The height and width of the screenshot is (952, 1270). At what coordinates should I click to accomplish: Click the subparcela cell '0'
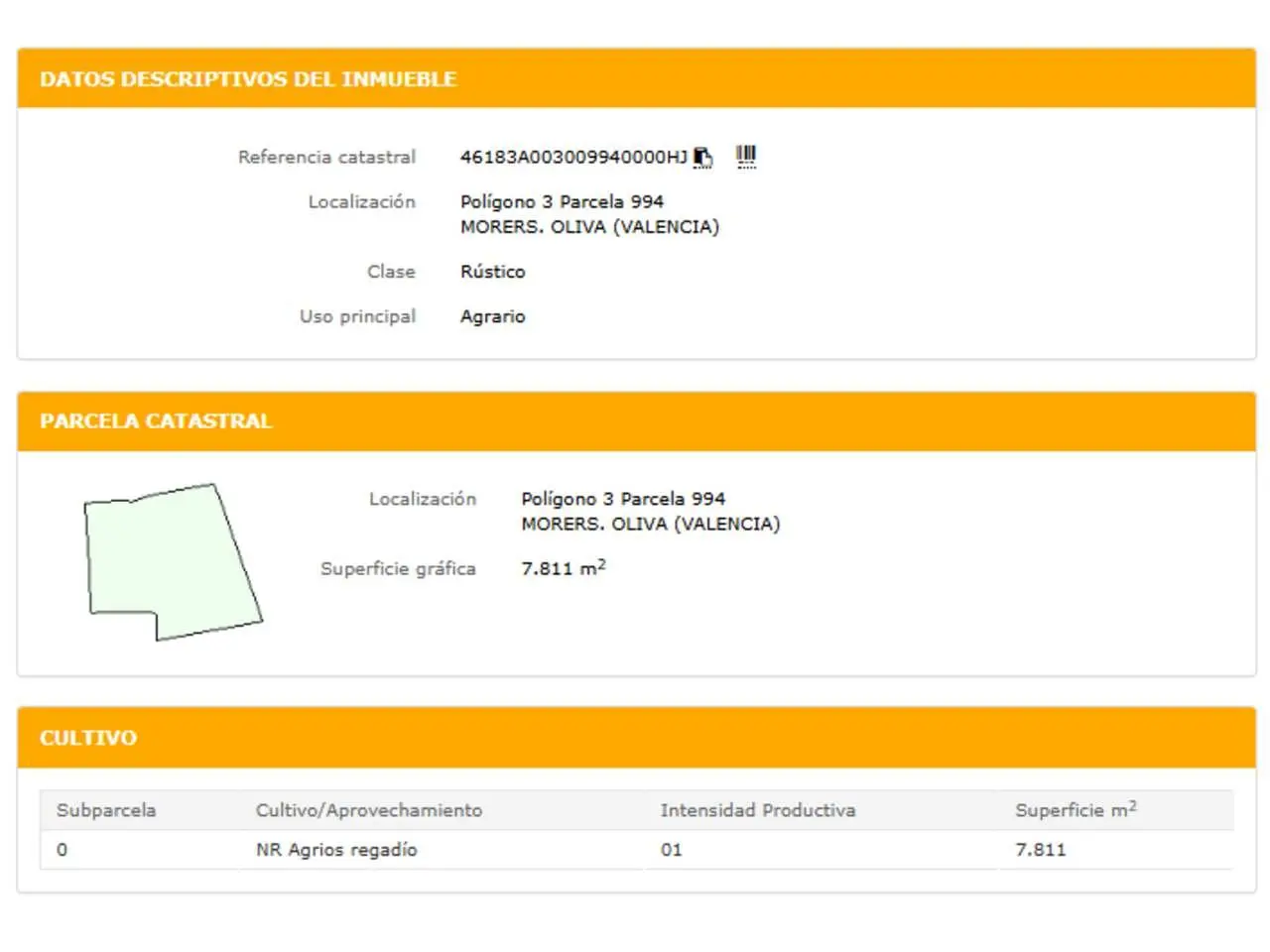point(63,850)
